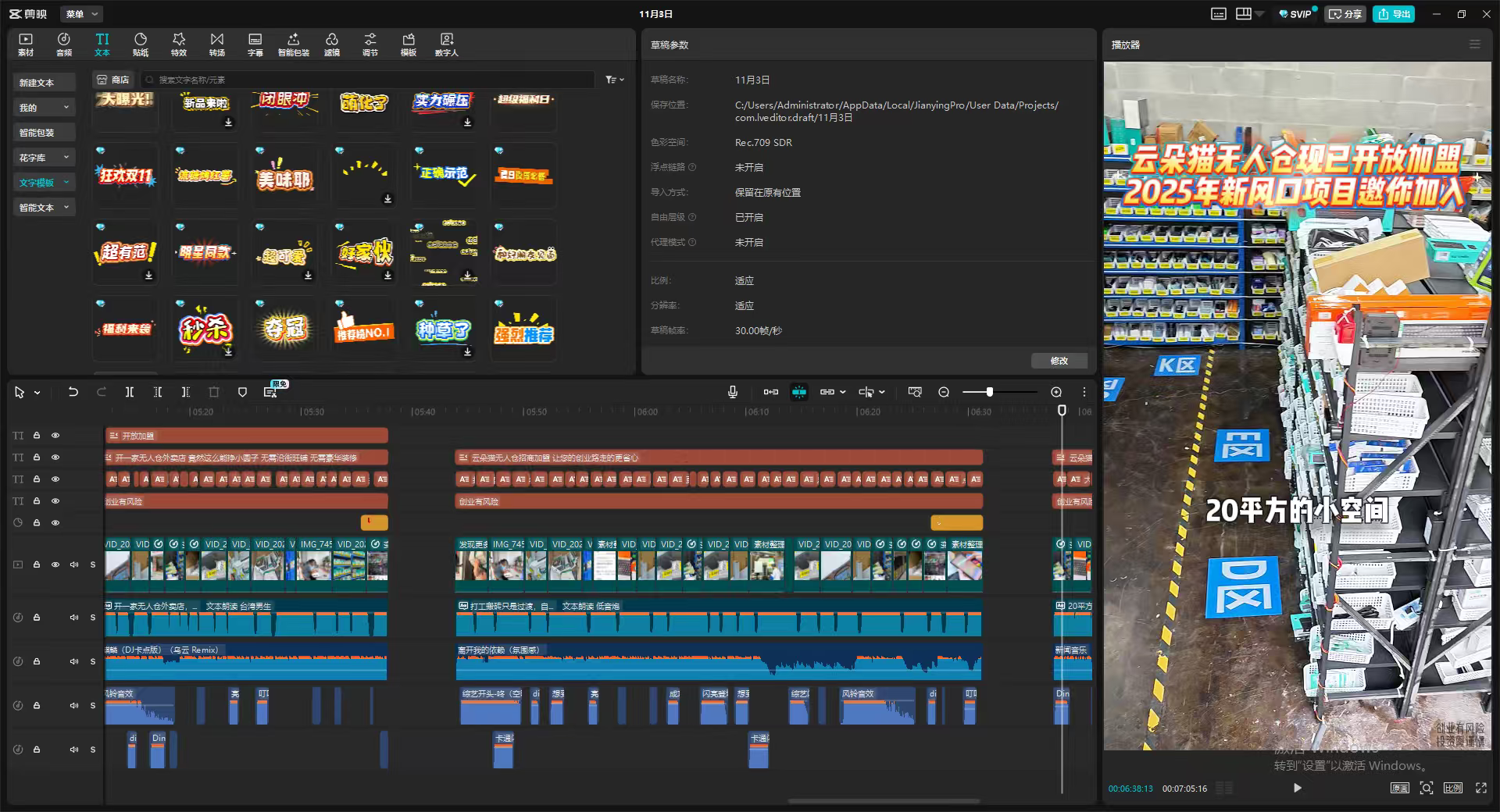Click the 修改 modify button
The width and height of the screenshot is (1500, 812).
pyautogui.click(x=1059, y=361)
